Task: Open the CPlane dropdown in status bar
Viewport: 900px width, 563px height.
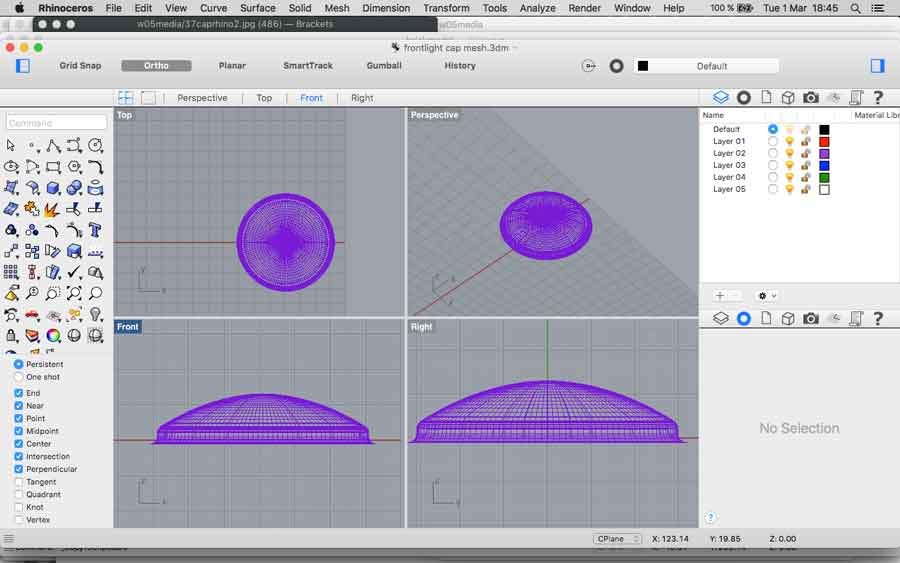Action: pyautogui.click(x=616, y=539)
